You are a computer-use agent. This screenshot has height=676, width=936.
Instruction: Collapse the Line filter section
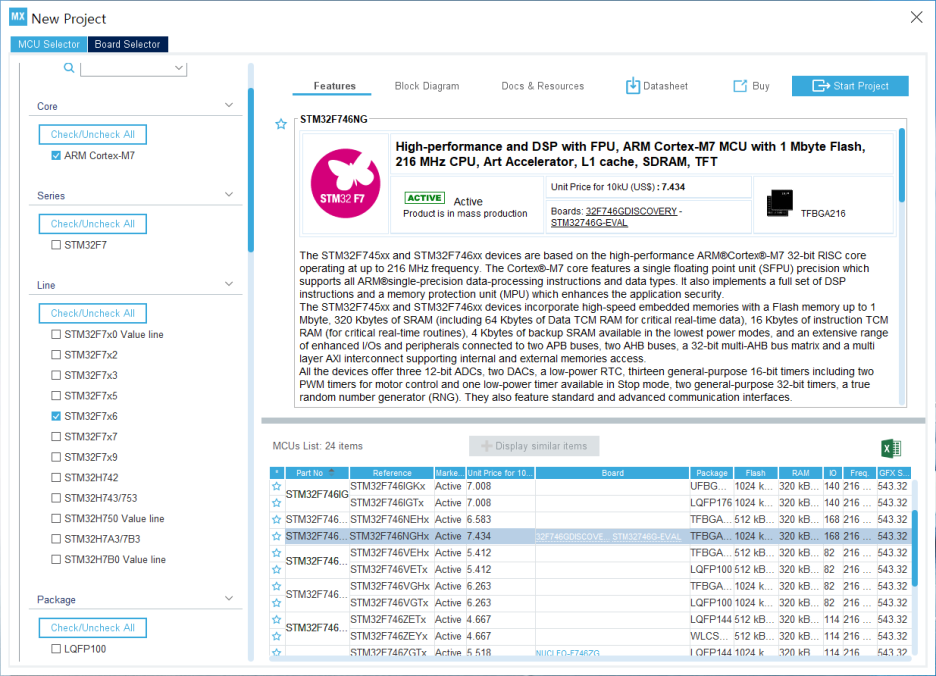[x=229, y=284]
